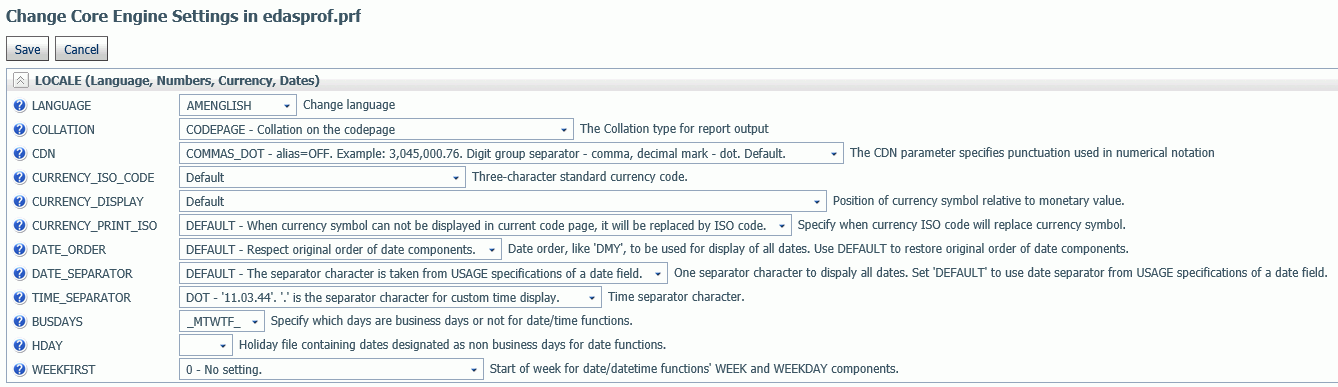
Task: Click help icon next to LANGUAGE
Action: tap(20, 105)
